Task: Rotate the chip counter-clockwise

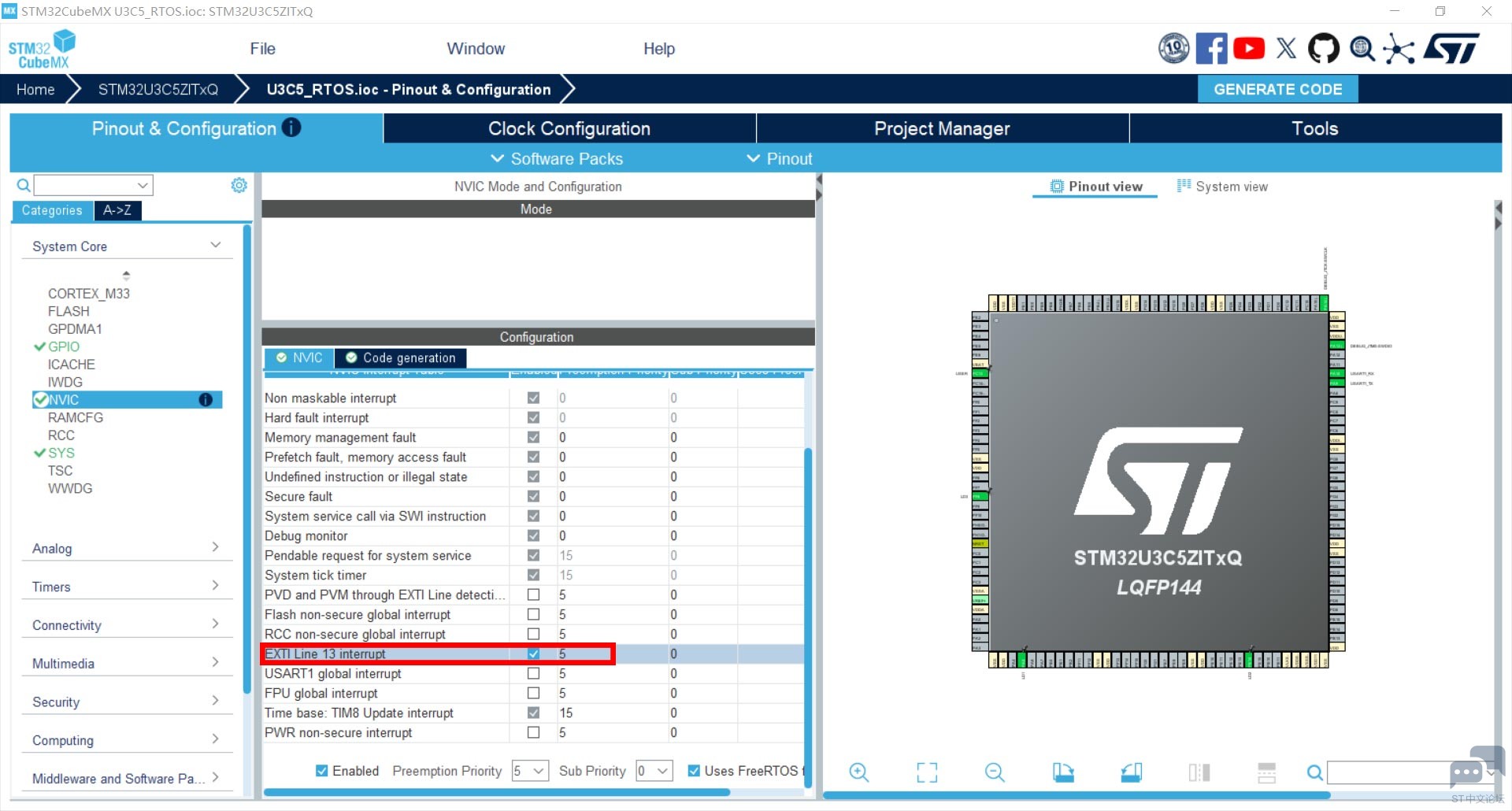Action: pos(1131,772)
